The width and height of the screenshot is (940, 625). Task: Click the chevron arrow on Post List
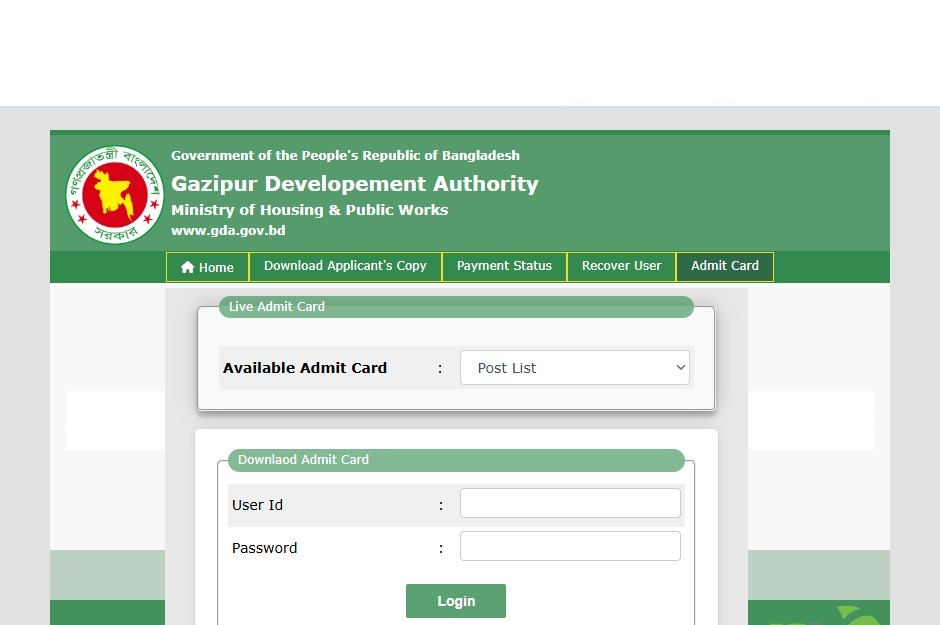click(x=680, y=368)
